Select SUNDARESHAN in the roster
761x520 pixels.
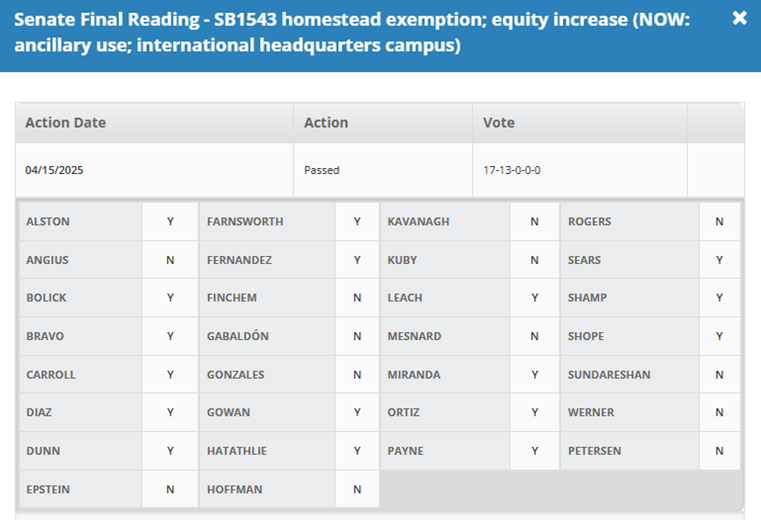pyautogui.click(x=629, y=374)
